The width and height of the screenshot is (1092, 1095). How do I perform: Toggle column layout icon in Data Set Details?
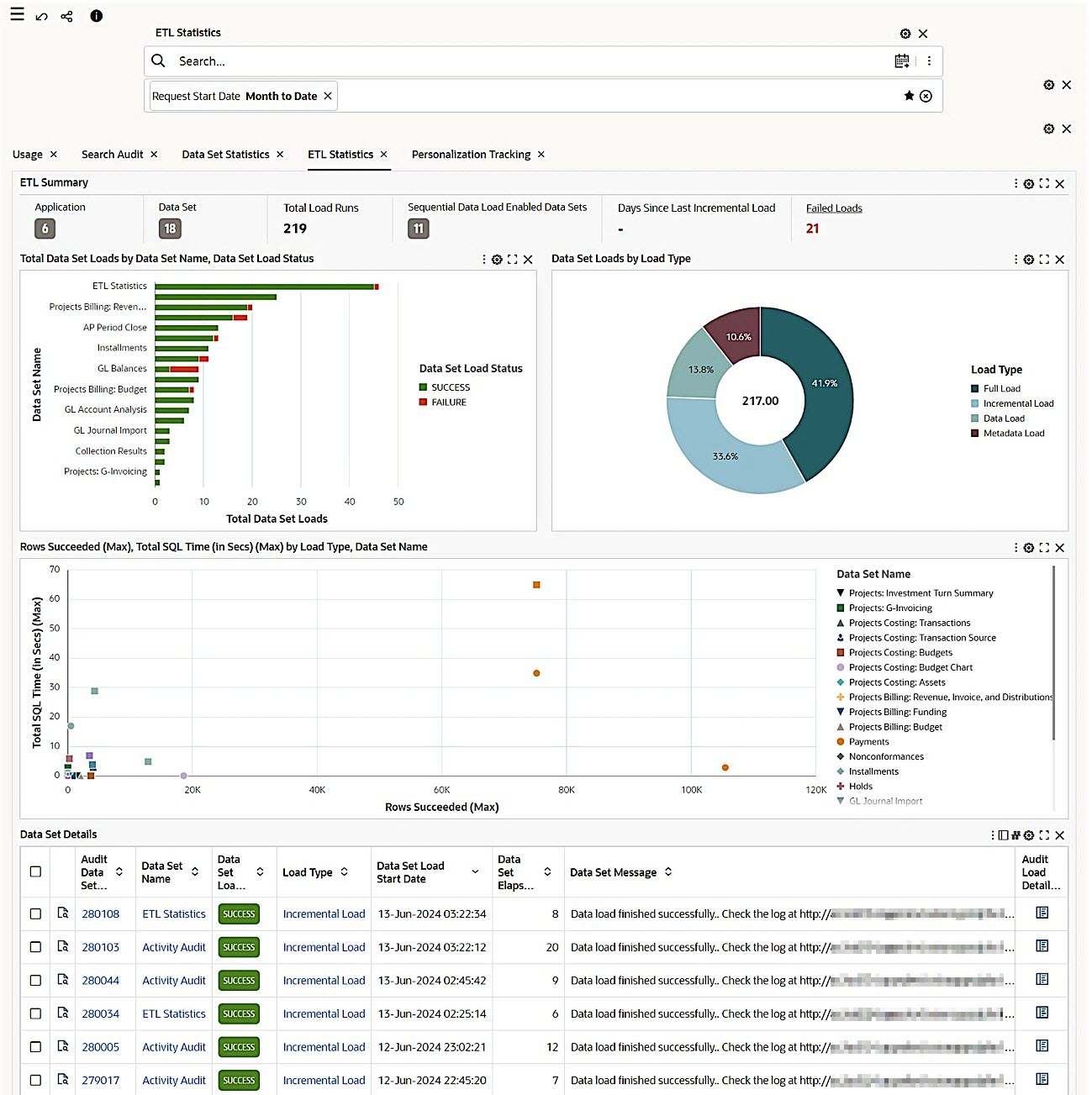(x=1003, y=835)
